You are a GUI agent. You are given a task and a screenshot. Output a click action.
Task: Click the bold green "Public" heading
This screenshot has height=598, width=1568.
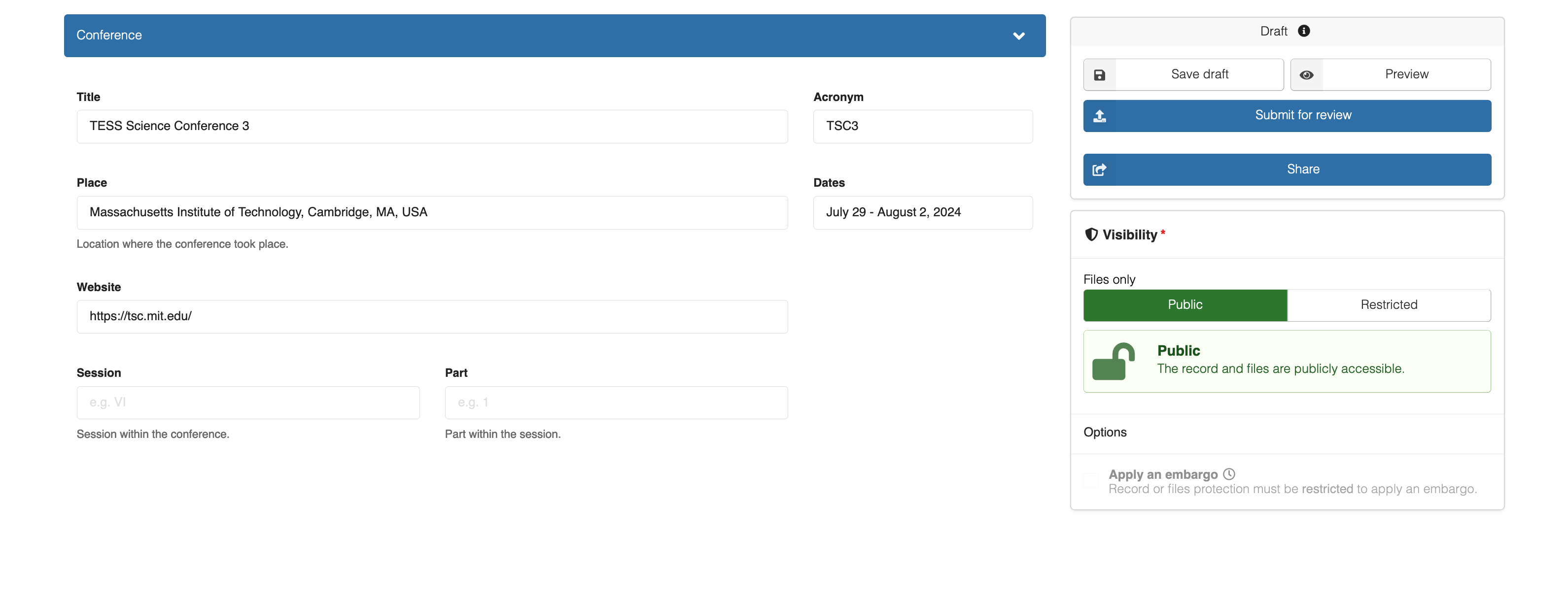[1179, 350]
